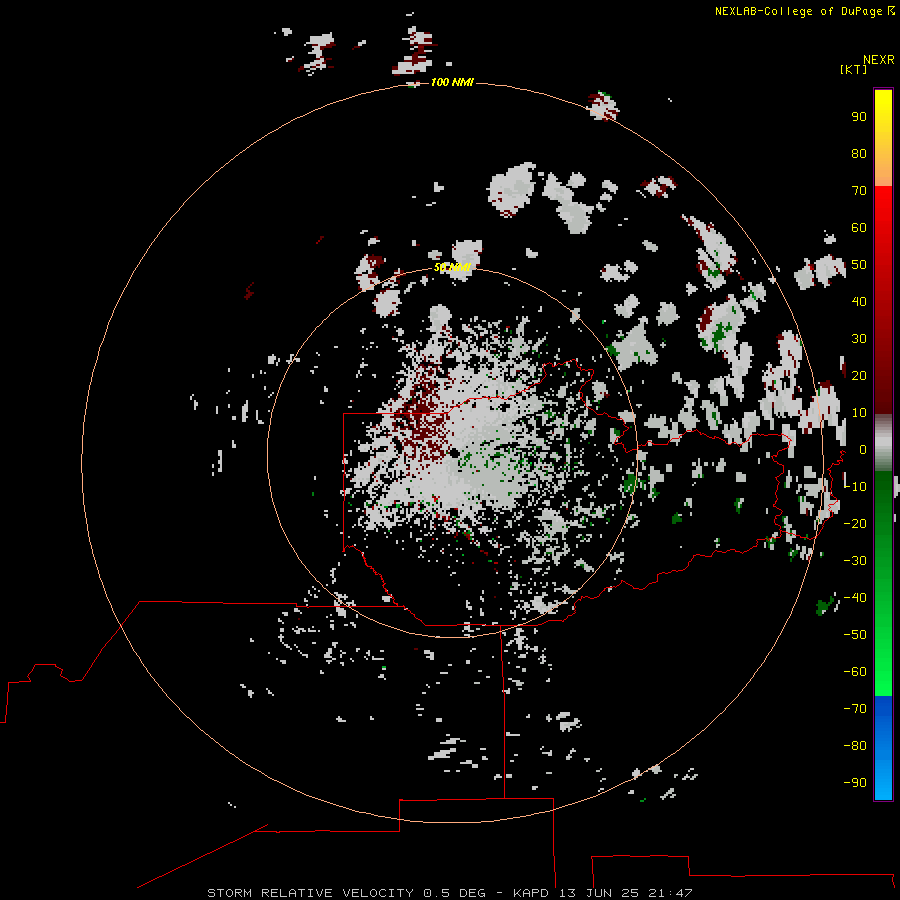
Task: Click the 70 value on the velocity scale
Action: tap(859, 191)
